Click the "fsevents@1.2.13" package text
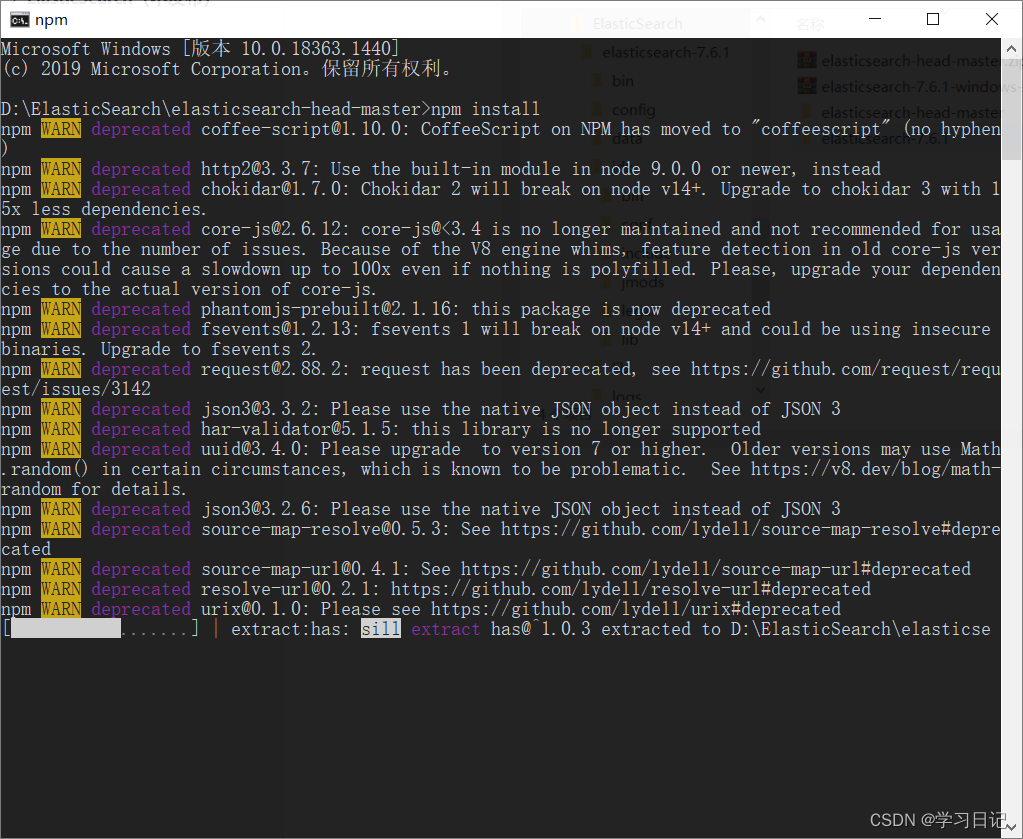Screen dimensions: 1023x839 pos(281,329)
